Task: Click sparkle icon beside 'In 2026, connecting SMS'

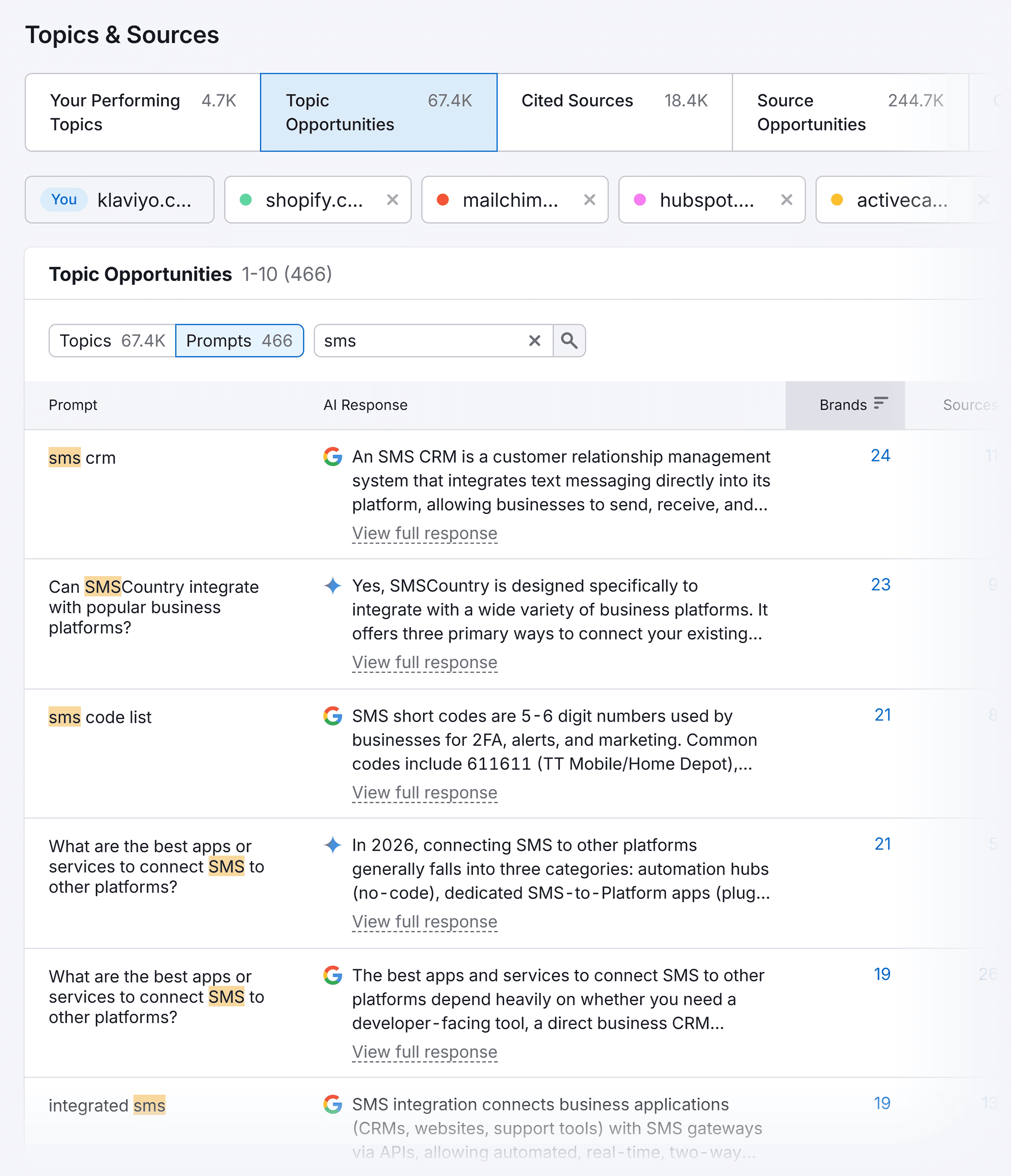Action: coord(332,845)
